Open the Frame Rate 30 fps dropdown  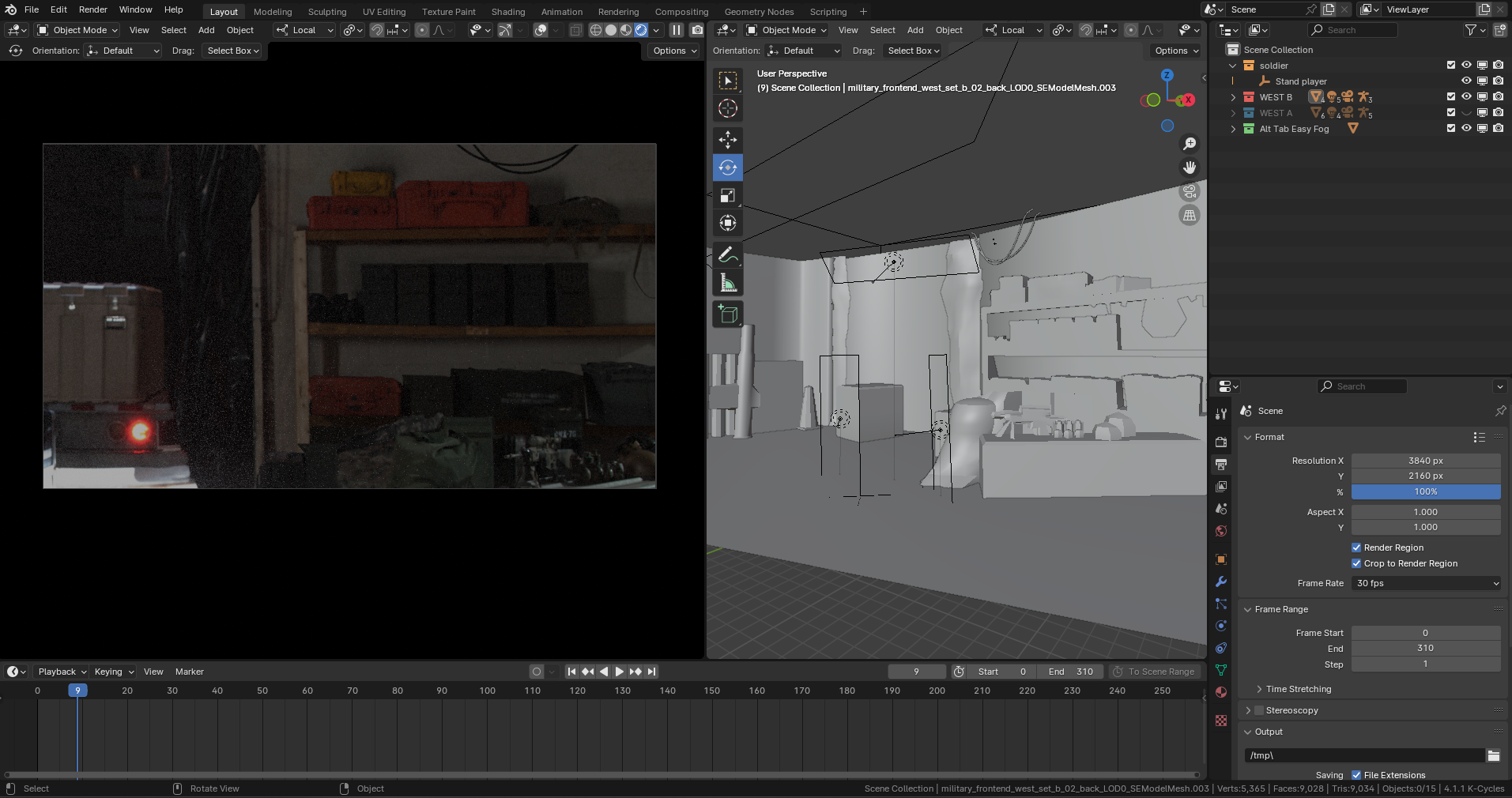[x=1426, y=583]
